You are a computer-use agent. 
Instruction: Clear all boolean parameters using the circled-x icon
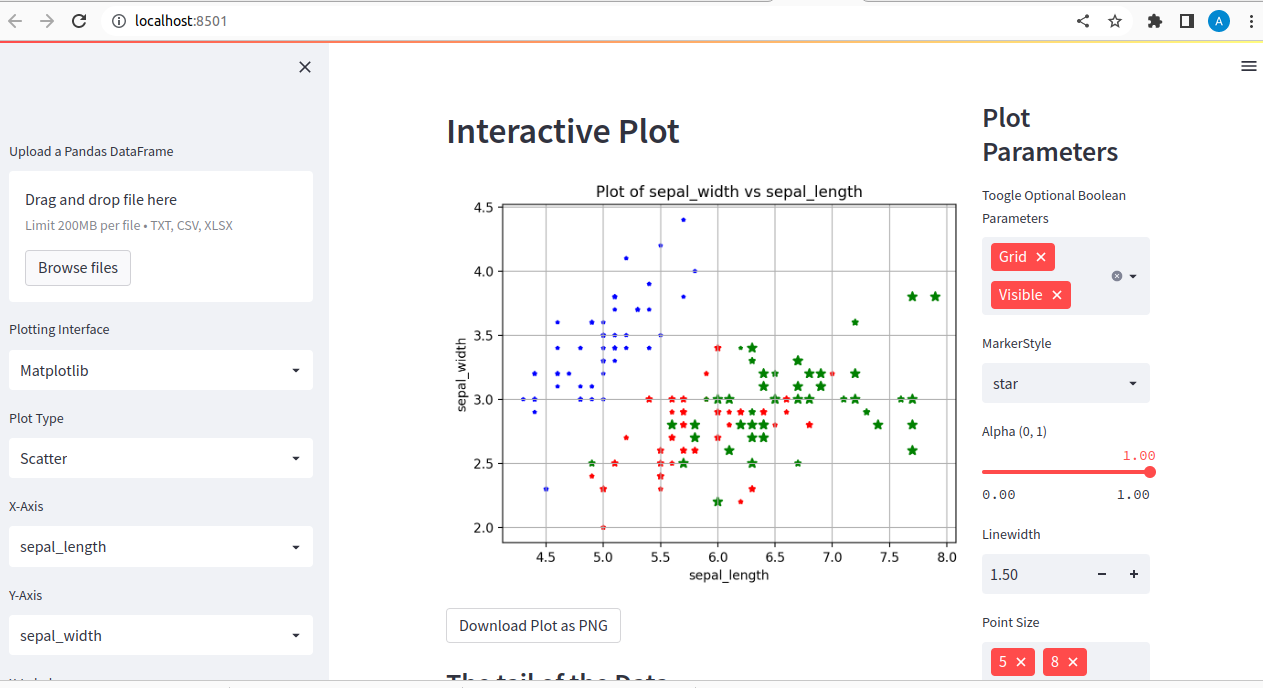click(1116, 275)
